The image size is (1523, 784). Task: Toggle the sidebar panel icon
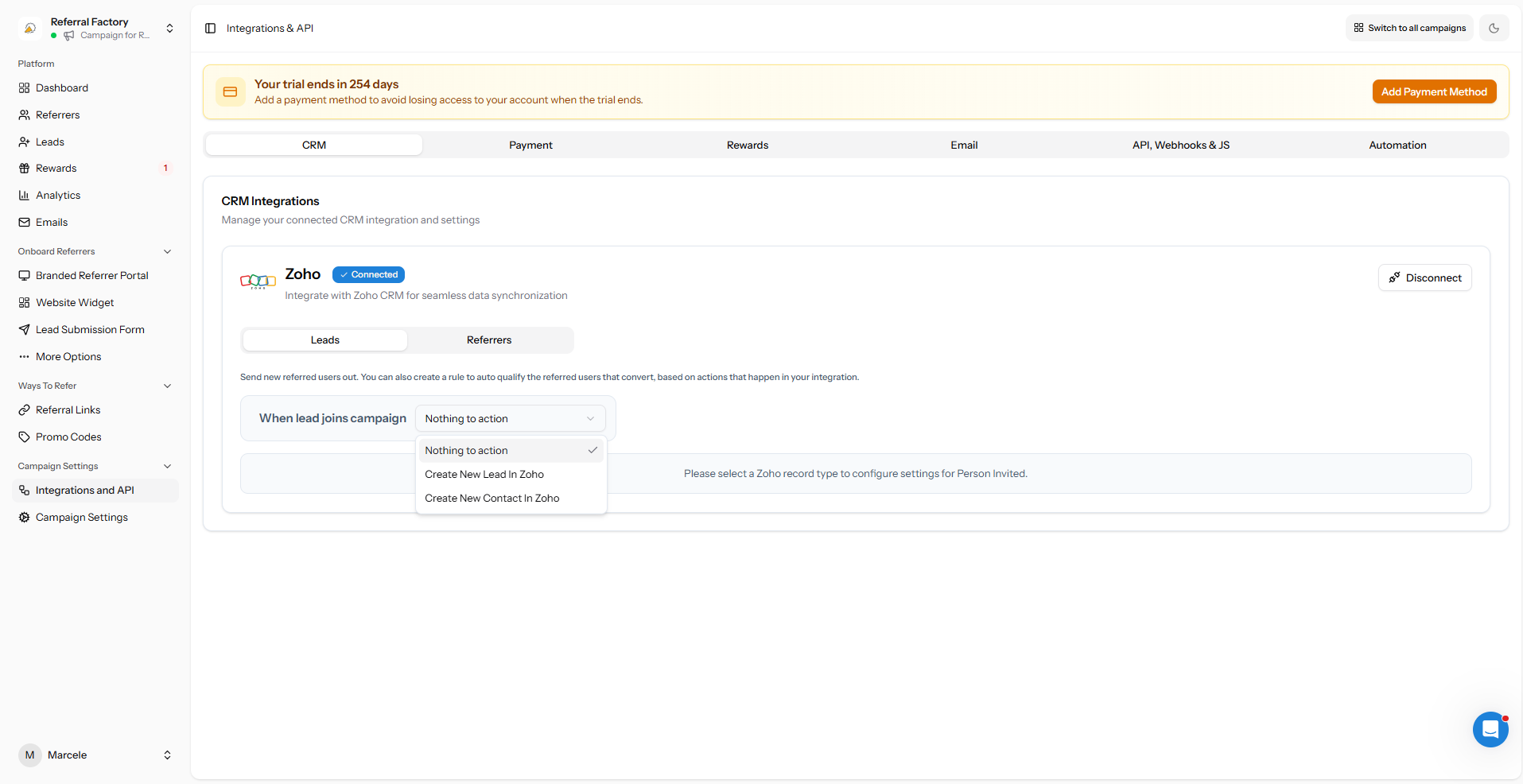pos(210,28)
